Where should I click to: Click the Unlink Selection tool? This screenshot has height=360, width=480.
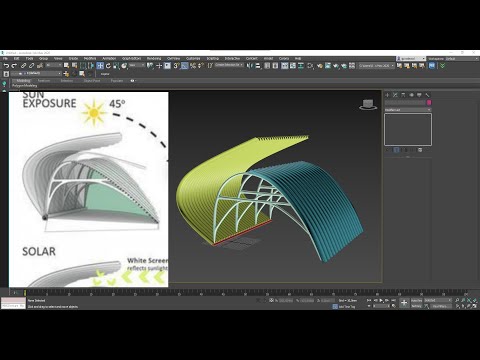coord(31,66)
